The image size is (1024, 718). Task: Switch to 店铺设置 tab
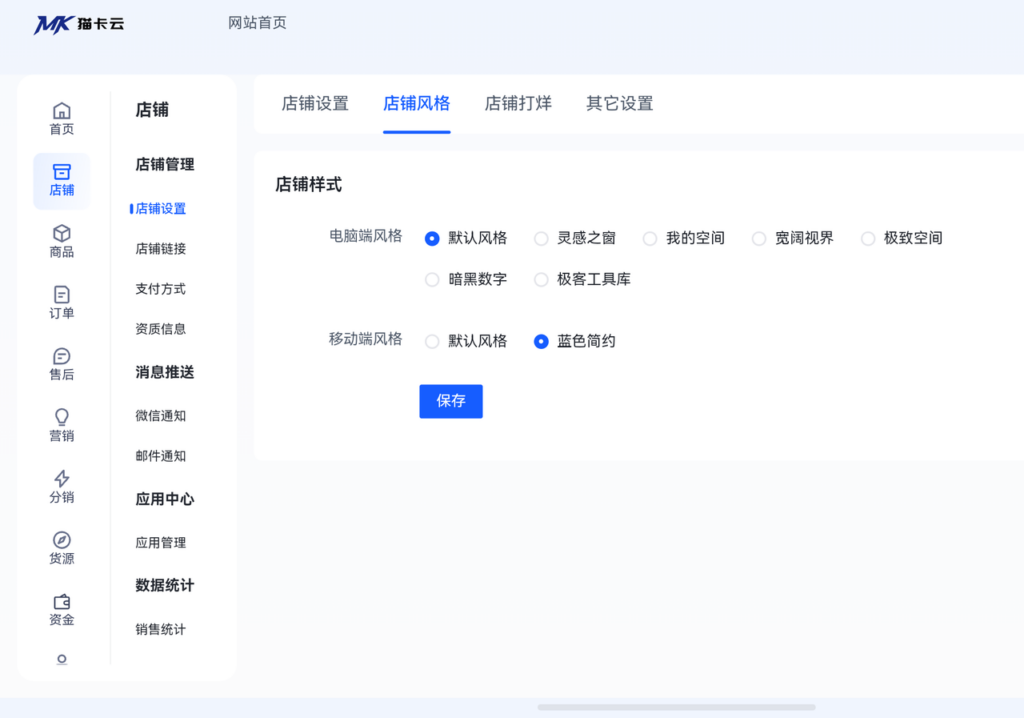[x=315, y=104]
